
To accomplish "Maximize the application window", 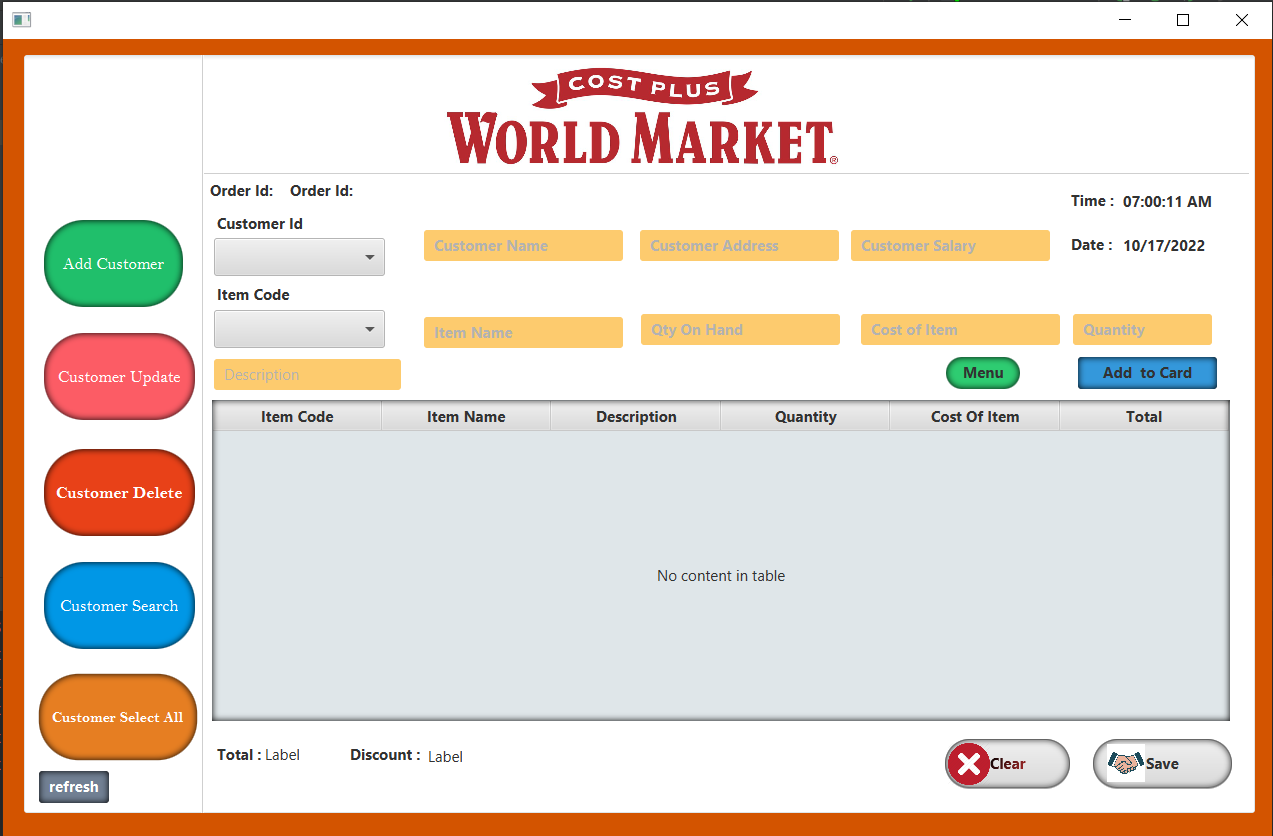I will click(1183, 19).
